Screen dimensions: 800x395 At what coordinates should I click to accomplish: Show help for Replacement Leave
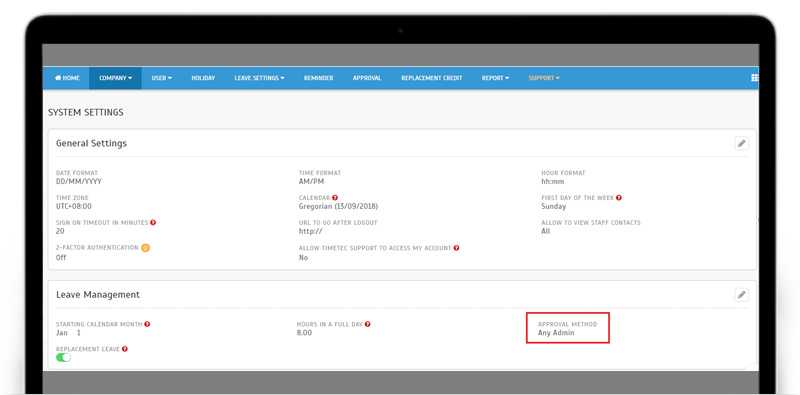pos(124,349)
